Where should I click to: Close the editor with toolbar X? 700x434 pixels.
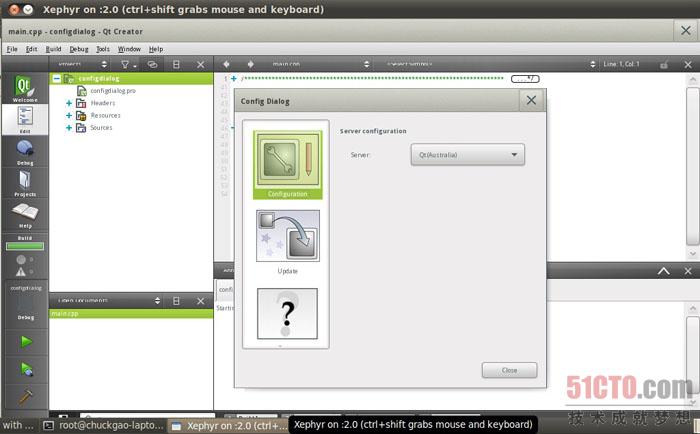pyautogui.click(x=688, y=65)
